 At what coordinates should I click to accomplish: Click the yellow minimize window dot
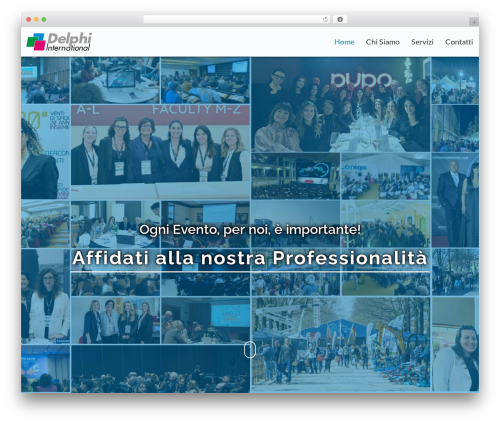click(x=36, y=20)
